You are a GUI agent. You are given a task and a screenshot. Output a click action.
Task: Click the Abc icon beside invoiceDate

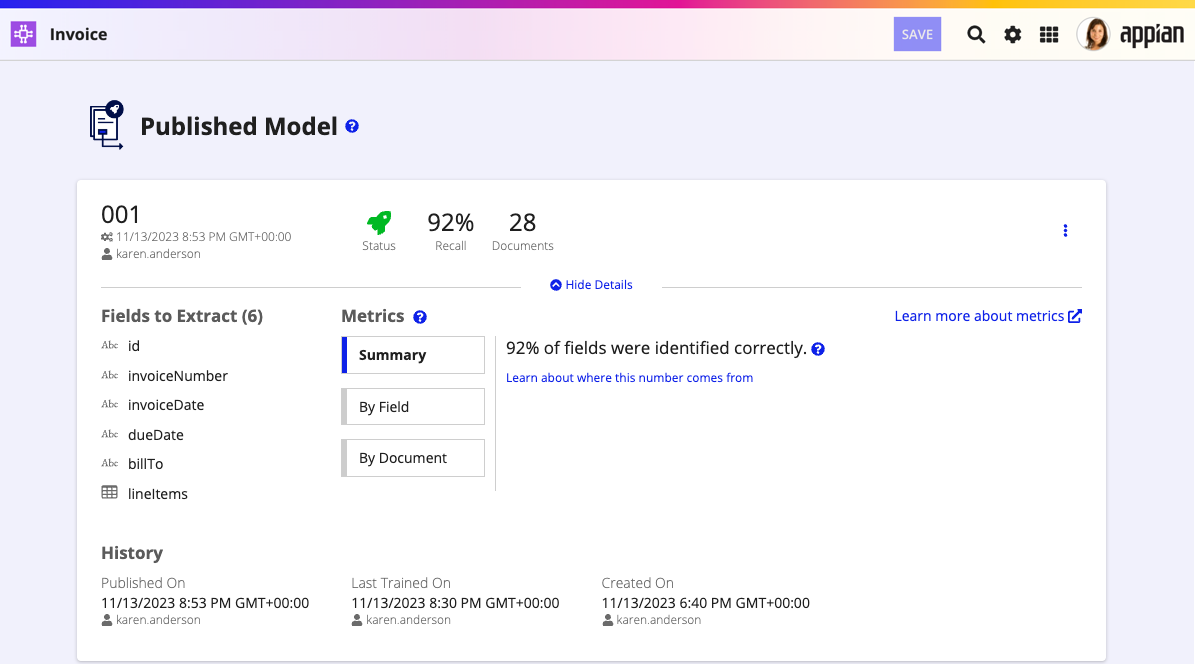tap(110, 404)
